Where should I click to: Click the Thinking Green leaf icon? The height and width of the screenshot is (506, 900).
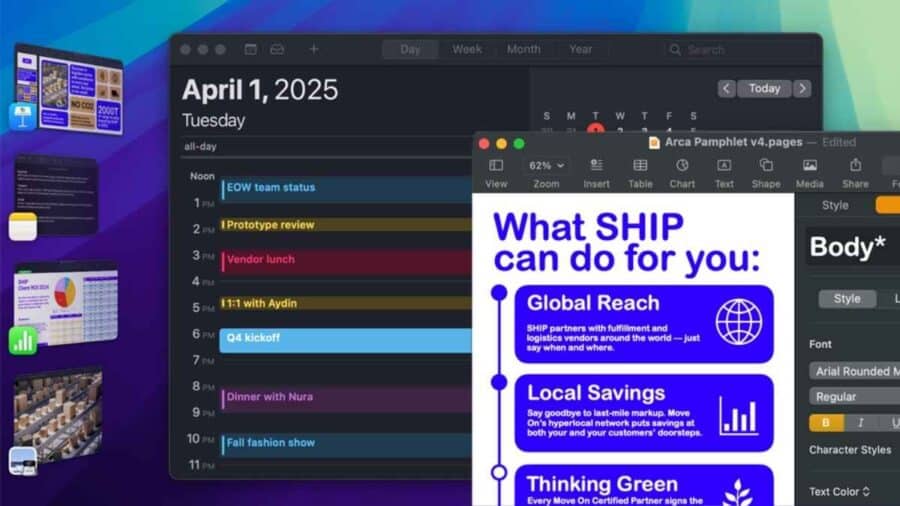(x=738, y=492)
